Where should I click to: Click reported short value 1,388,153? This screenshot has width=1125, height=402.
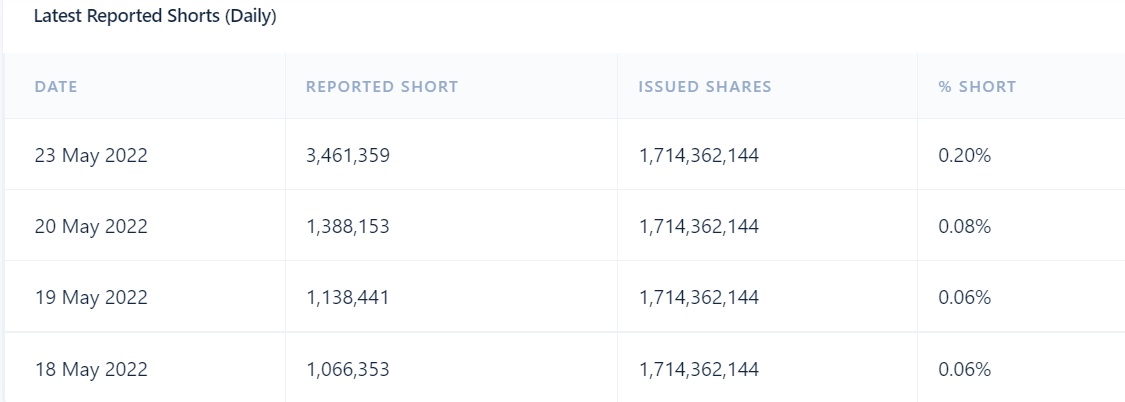coord(348,227)
